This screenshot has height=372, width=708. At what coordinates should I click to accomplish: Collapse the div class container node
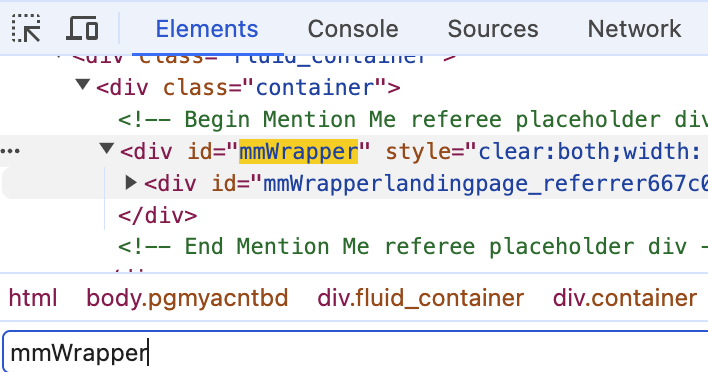(x=83, y=84)
